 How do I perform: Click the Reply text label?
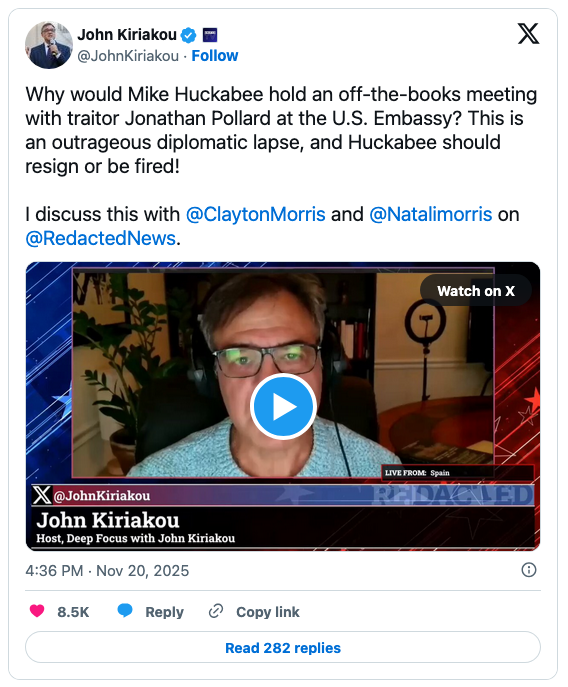[164, 612]
